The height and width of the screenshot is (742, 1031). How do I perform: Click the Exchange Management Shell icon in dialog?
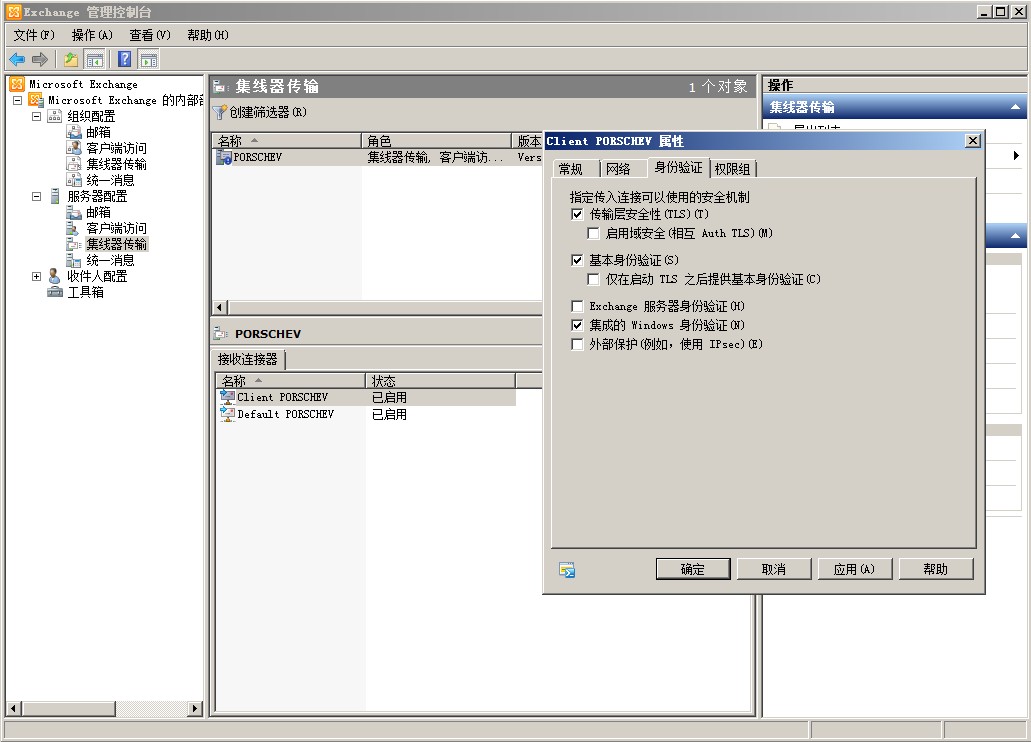point(567,570)
